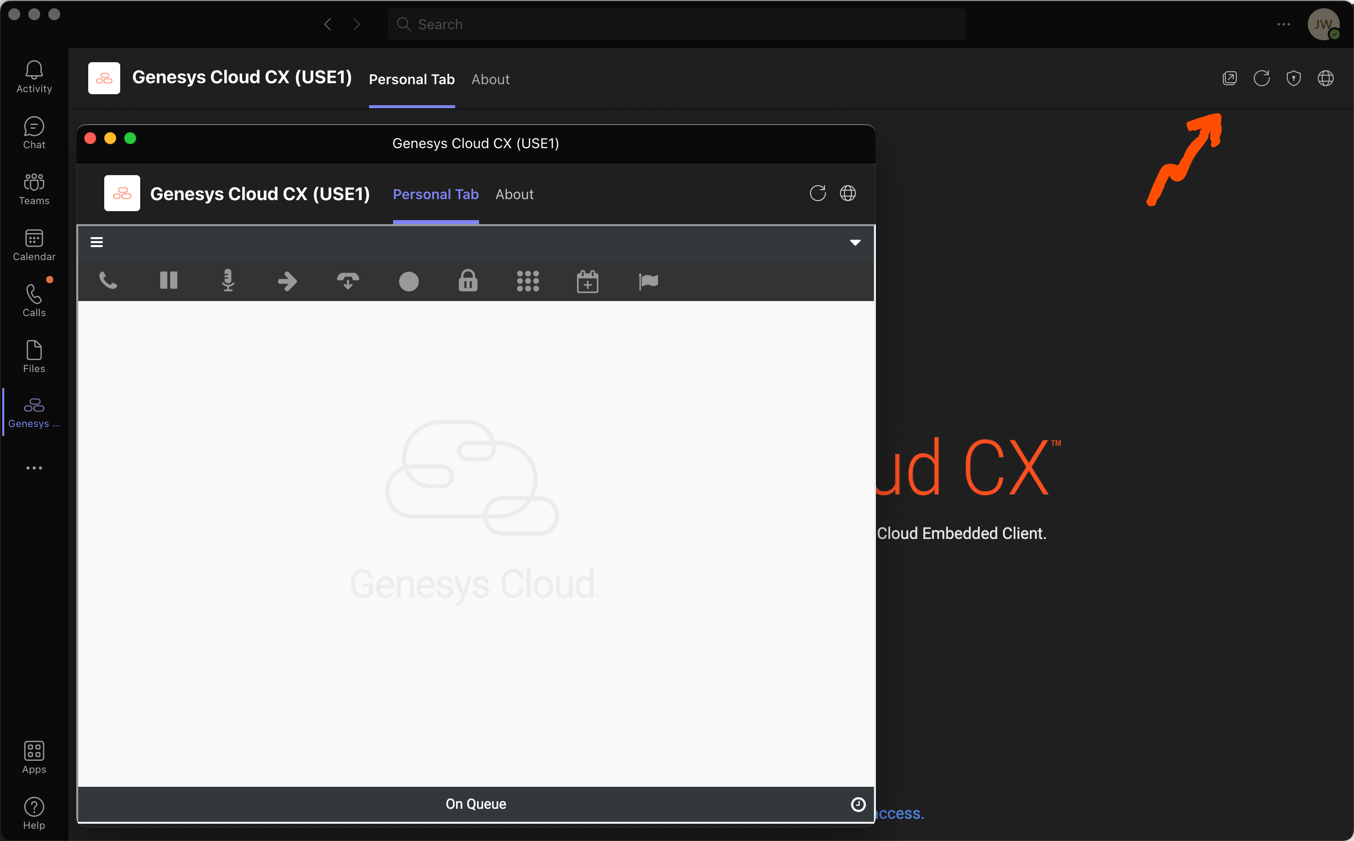1354x841 pixels.
Task: Expand the chevron dropdown in the client header
Action: point(855,242)
